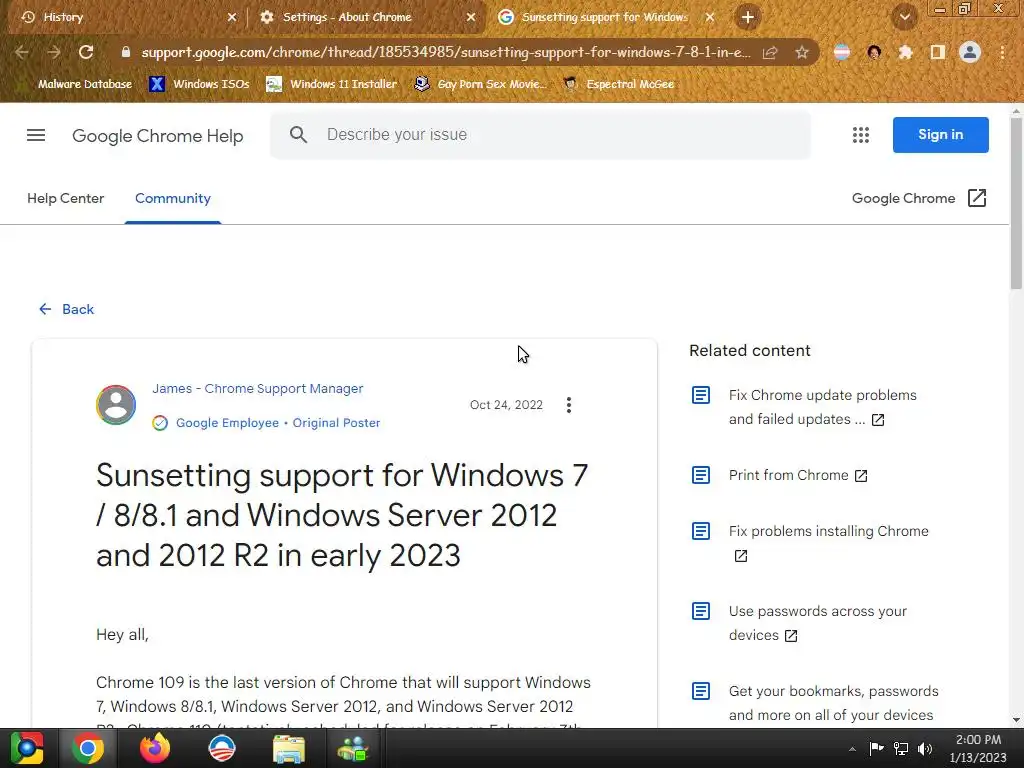Share this page using the share icon
Screen dimensions: 1024x768
(770, 52)
